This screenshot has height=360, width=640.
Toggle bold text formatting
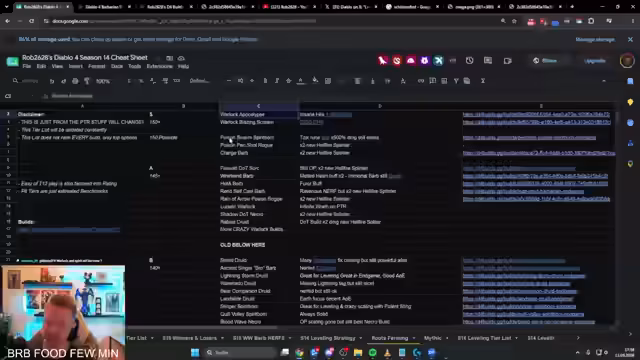(265, 81)
